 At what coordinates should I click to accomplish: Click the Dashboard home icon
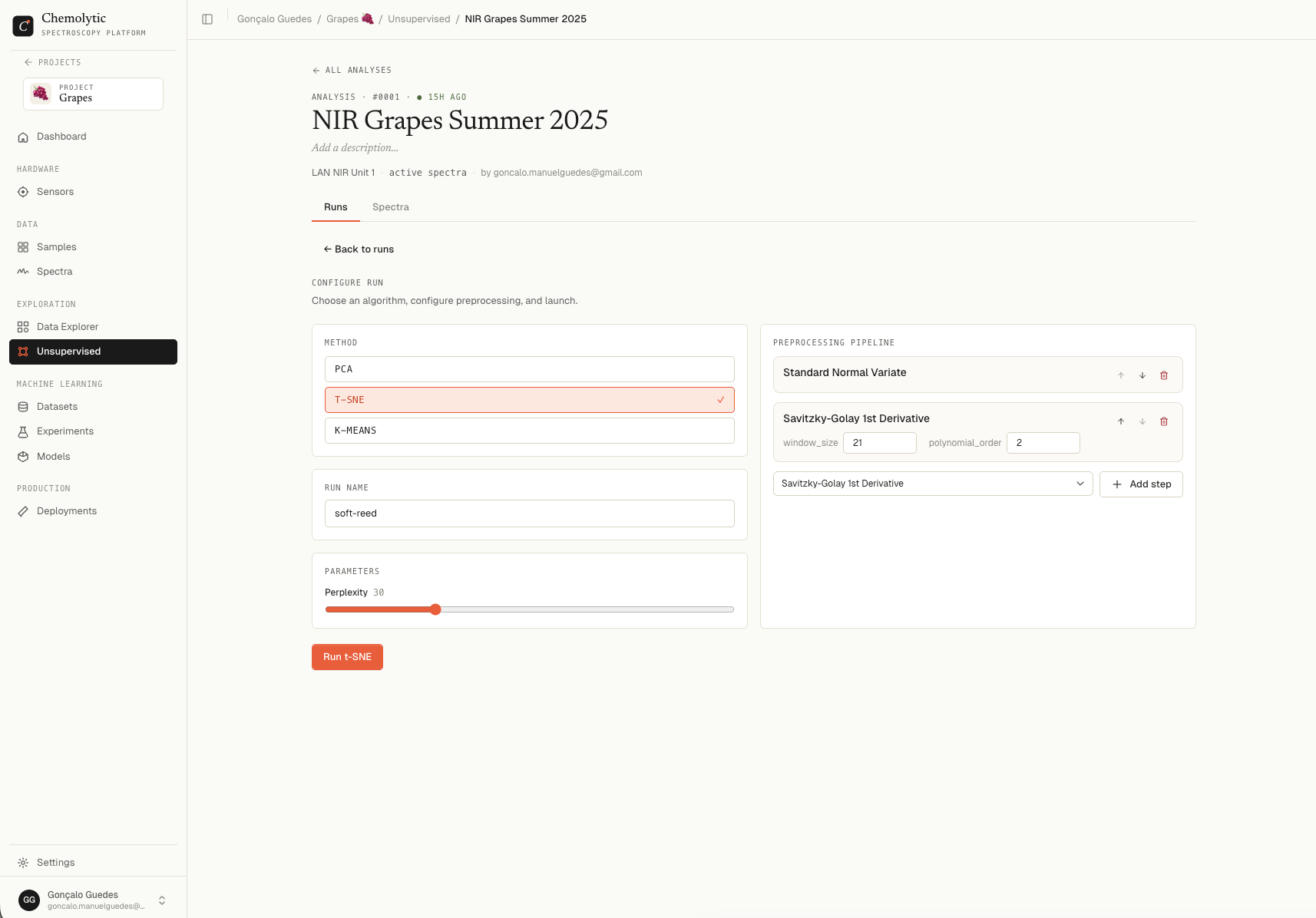(x=23, y=137)
